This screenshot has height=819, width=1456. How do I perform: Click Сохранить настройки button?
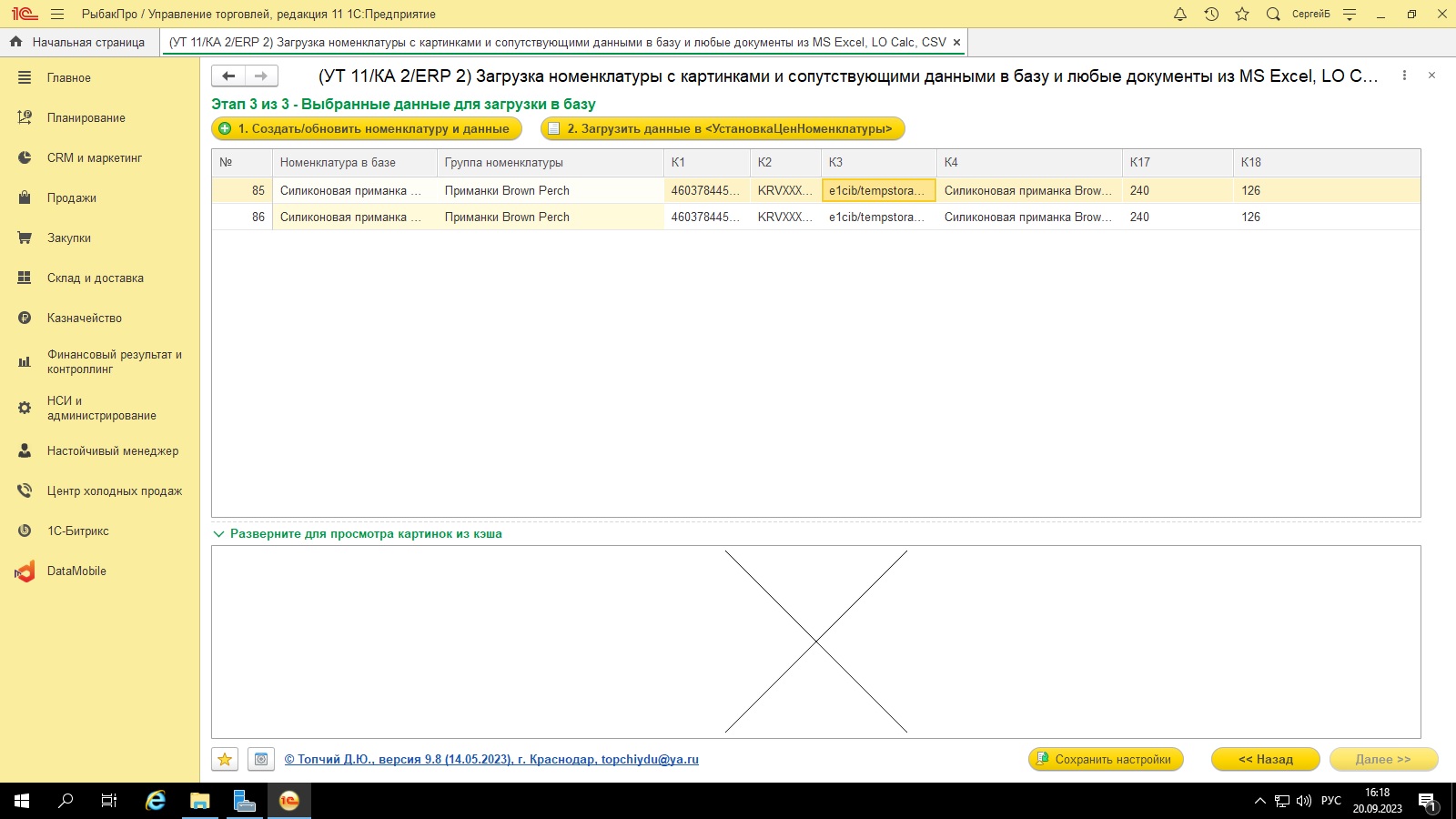1106,759
